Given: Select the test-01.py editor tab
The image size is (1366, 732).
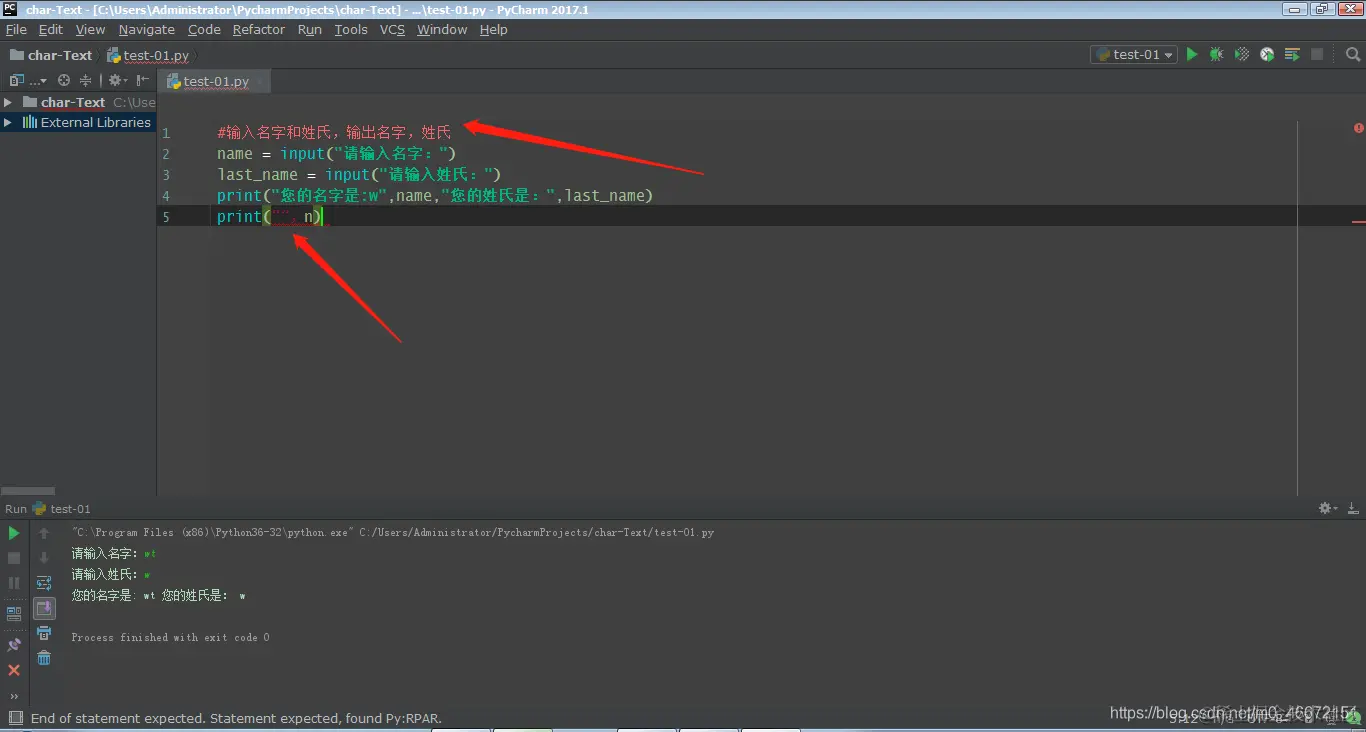Looking at the screenshot, I should pyautogui.click(x=216, y=81).
